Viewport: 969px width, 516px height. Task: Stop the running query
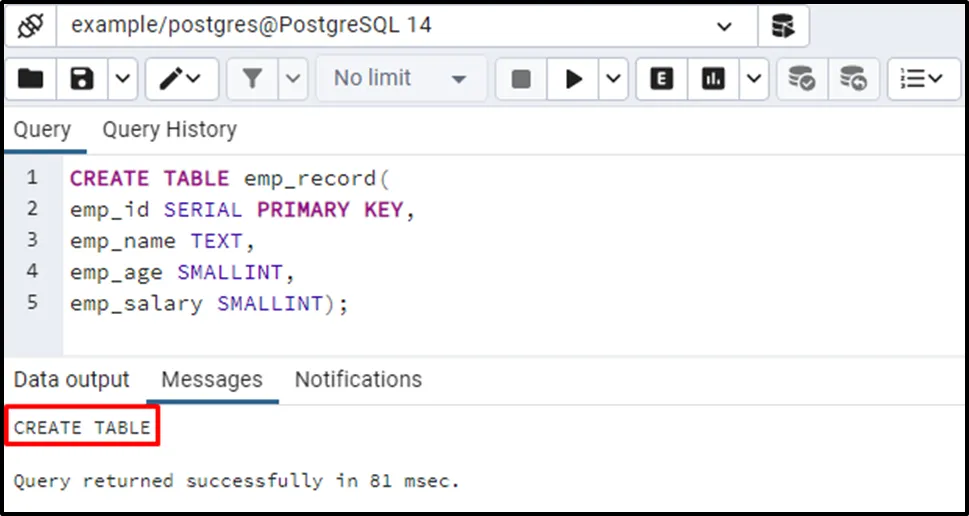(521, 78)
